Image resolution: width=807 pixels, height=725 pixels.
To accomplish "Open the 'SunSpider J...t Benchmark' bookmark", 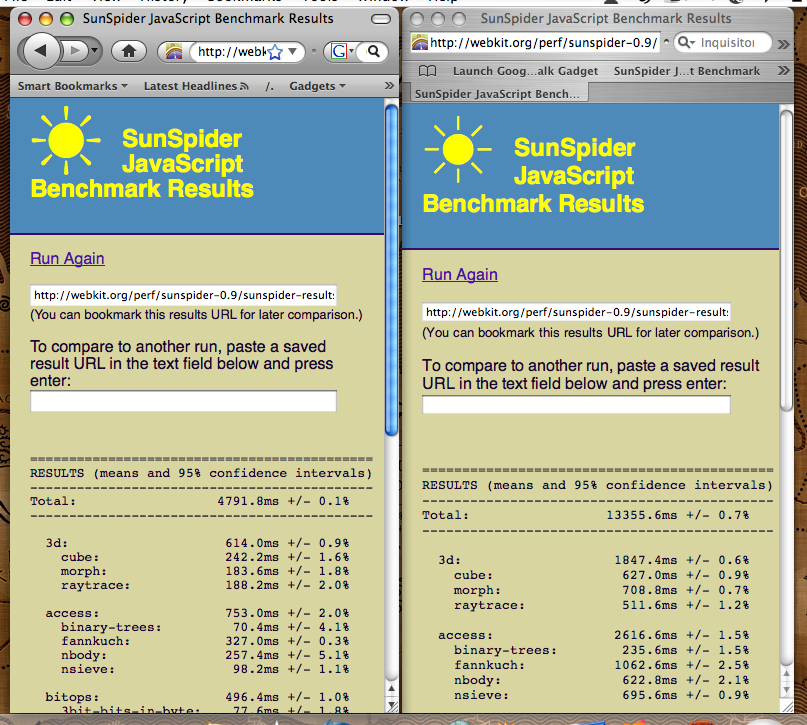I will 687,71.
